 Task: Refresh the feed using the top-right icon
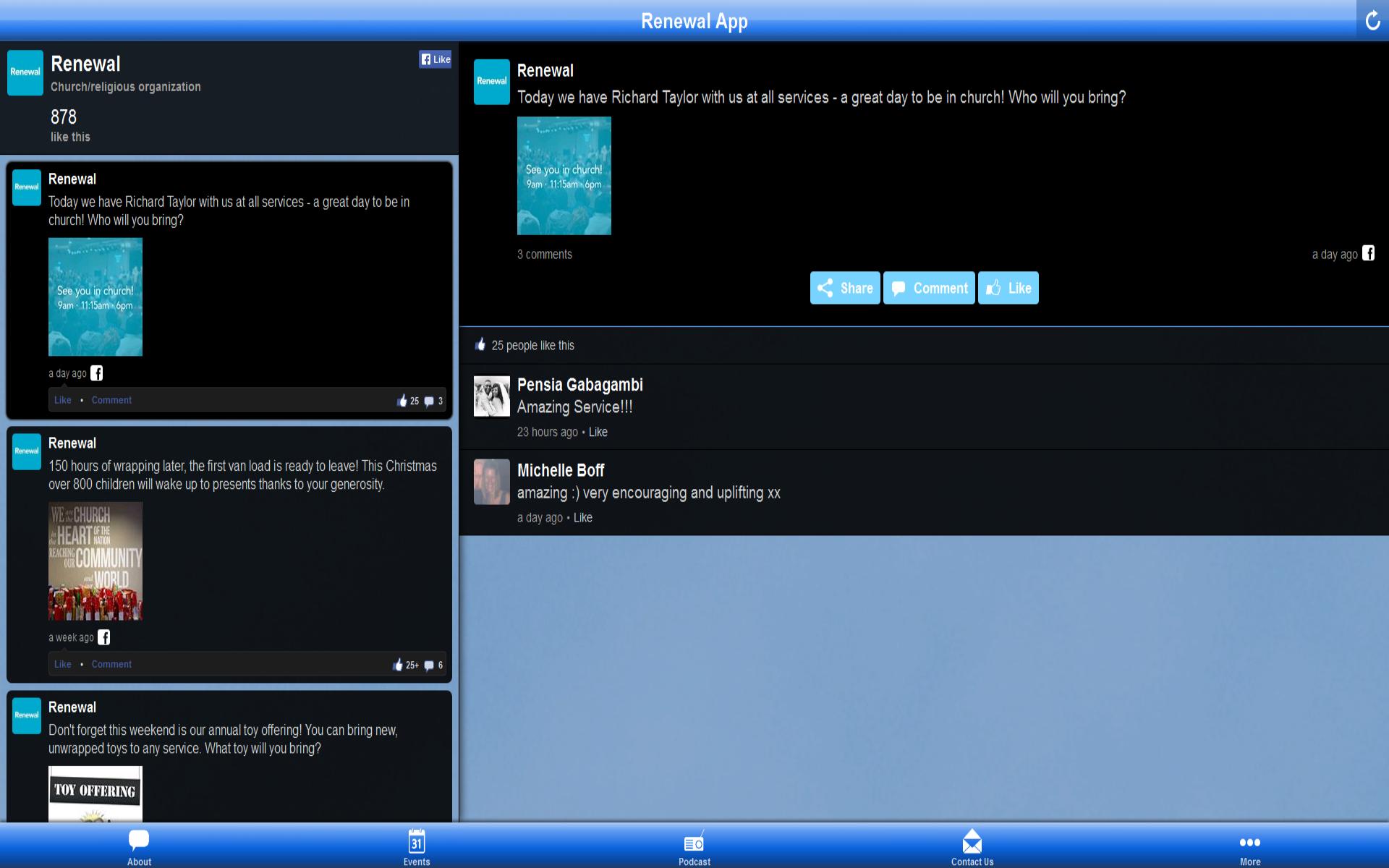pos(1372,20)
